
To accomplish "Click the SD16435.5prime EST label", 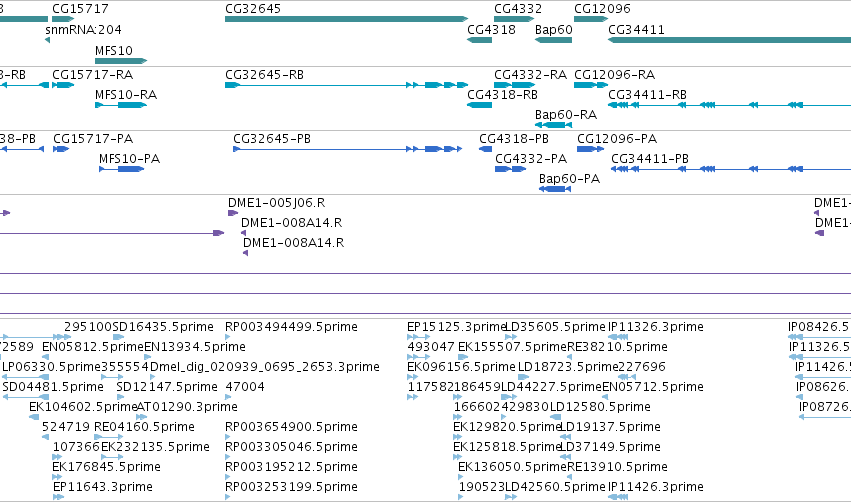I will [x=163, y=327].
